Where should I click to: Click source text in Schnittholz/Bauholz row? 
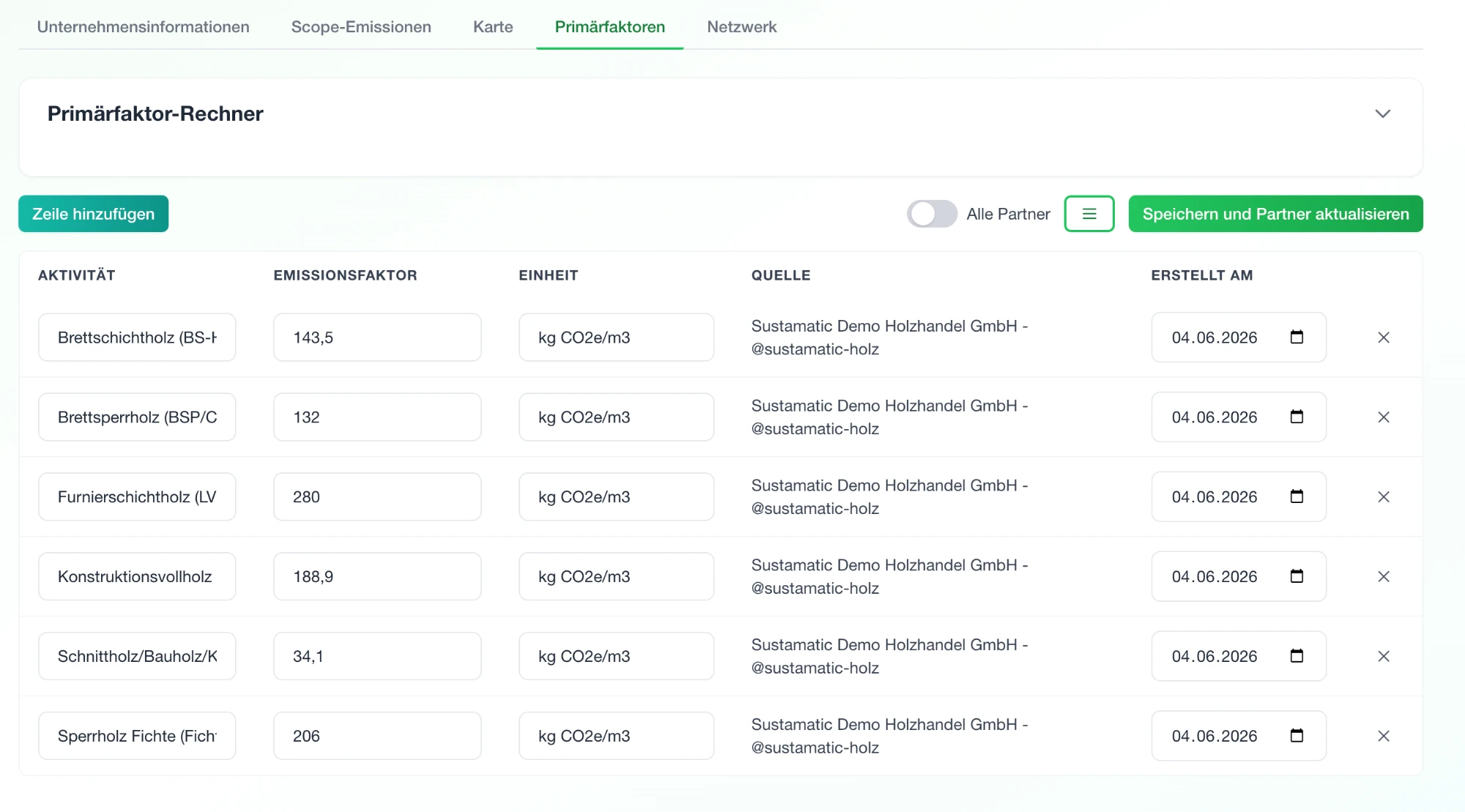(x=890, y=657)
